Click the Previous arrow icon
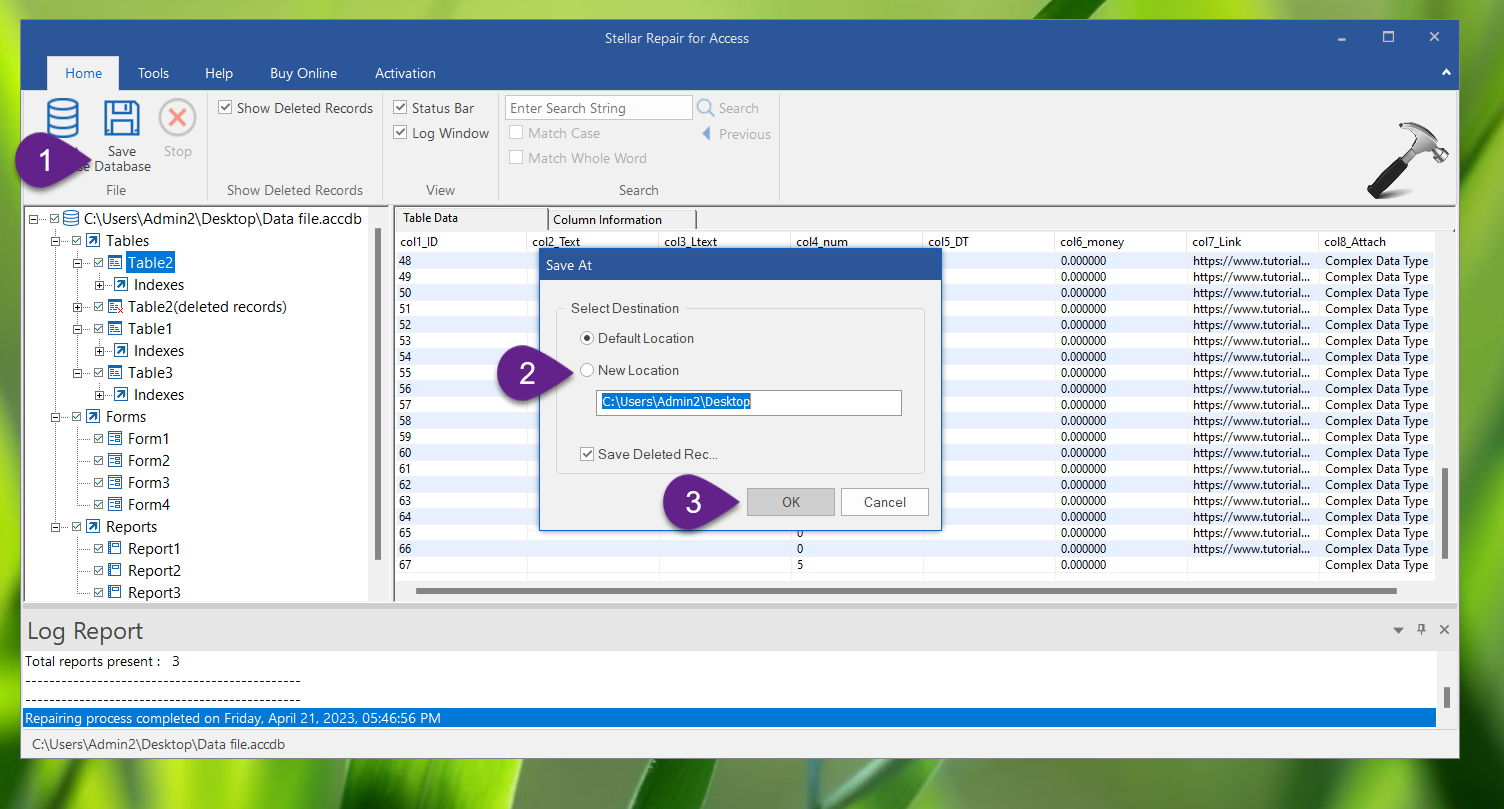 (x=706, y=134)
